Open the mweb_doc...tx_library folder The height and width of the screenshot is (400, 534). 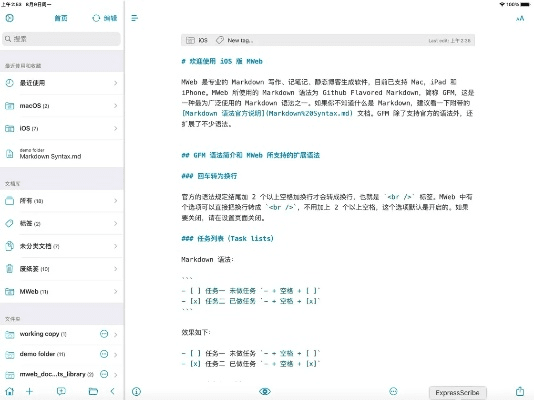coord(62,374)
